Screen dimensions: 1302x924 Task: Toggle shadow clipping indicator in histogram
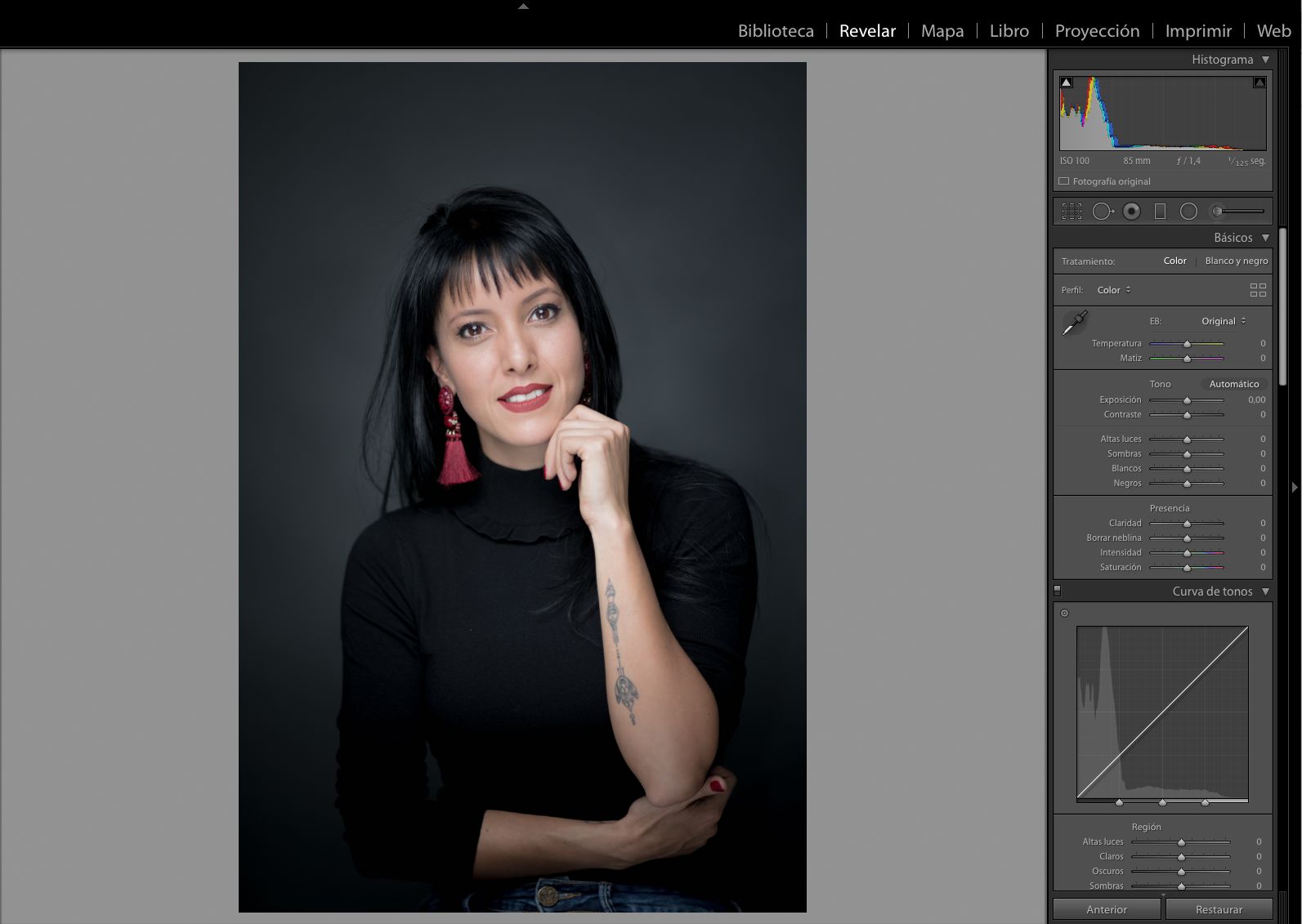[1066, 83]
